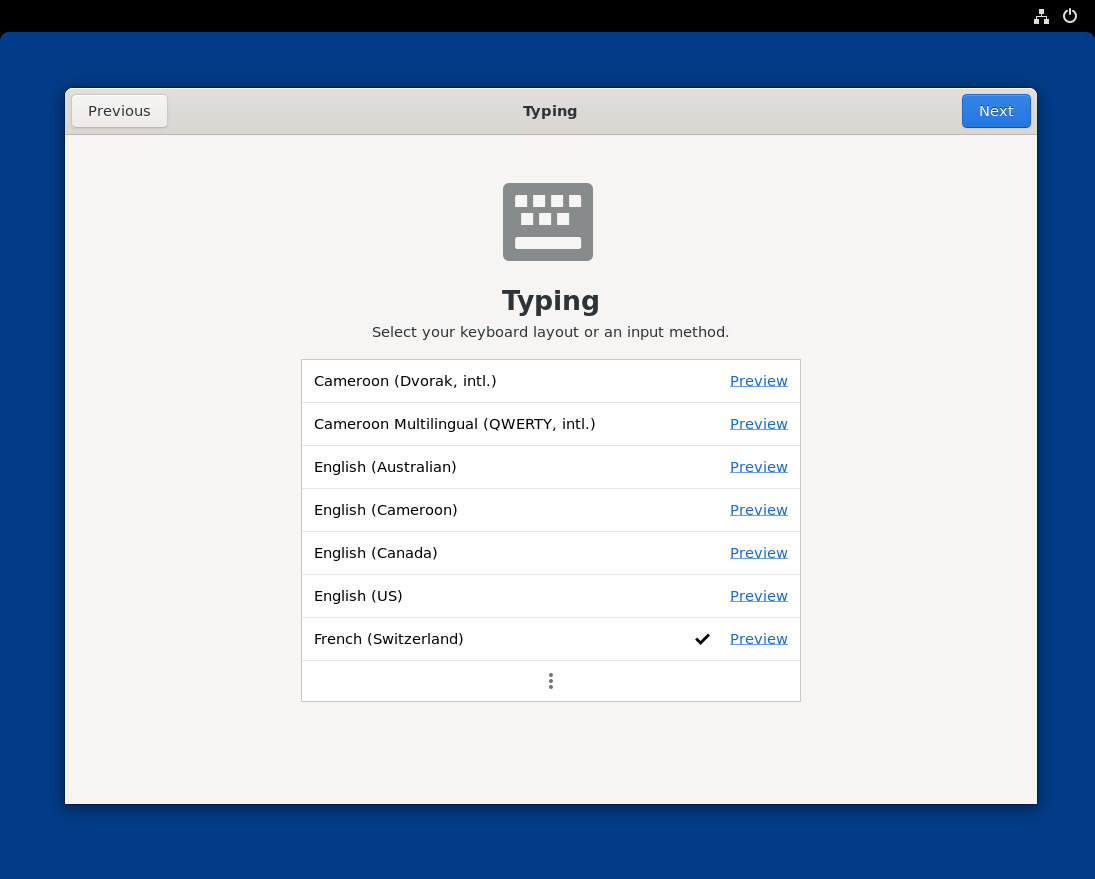Go to the Next setup page
This screenshot has height=879, width=1095.
click(x=995, y=111)
